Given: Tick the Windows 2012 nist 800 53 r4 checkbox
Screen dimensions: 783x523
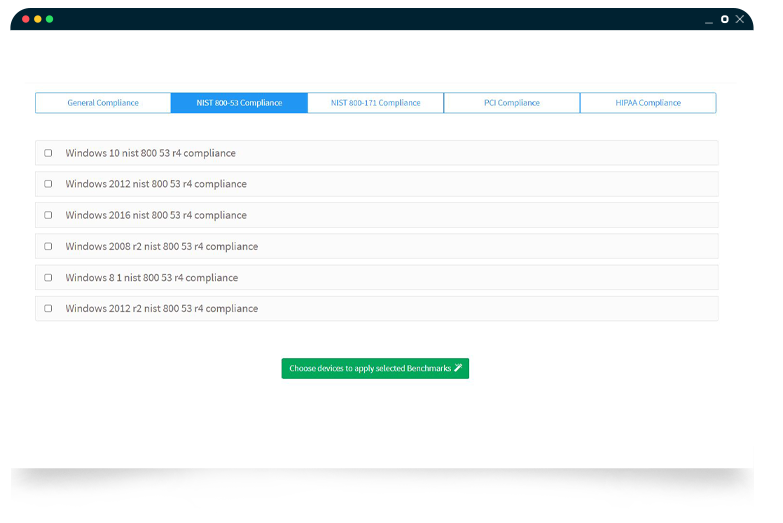Looking at the screenshot, I should (48, 184).
